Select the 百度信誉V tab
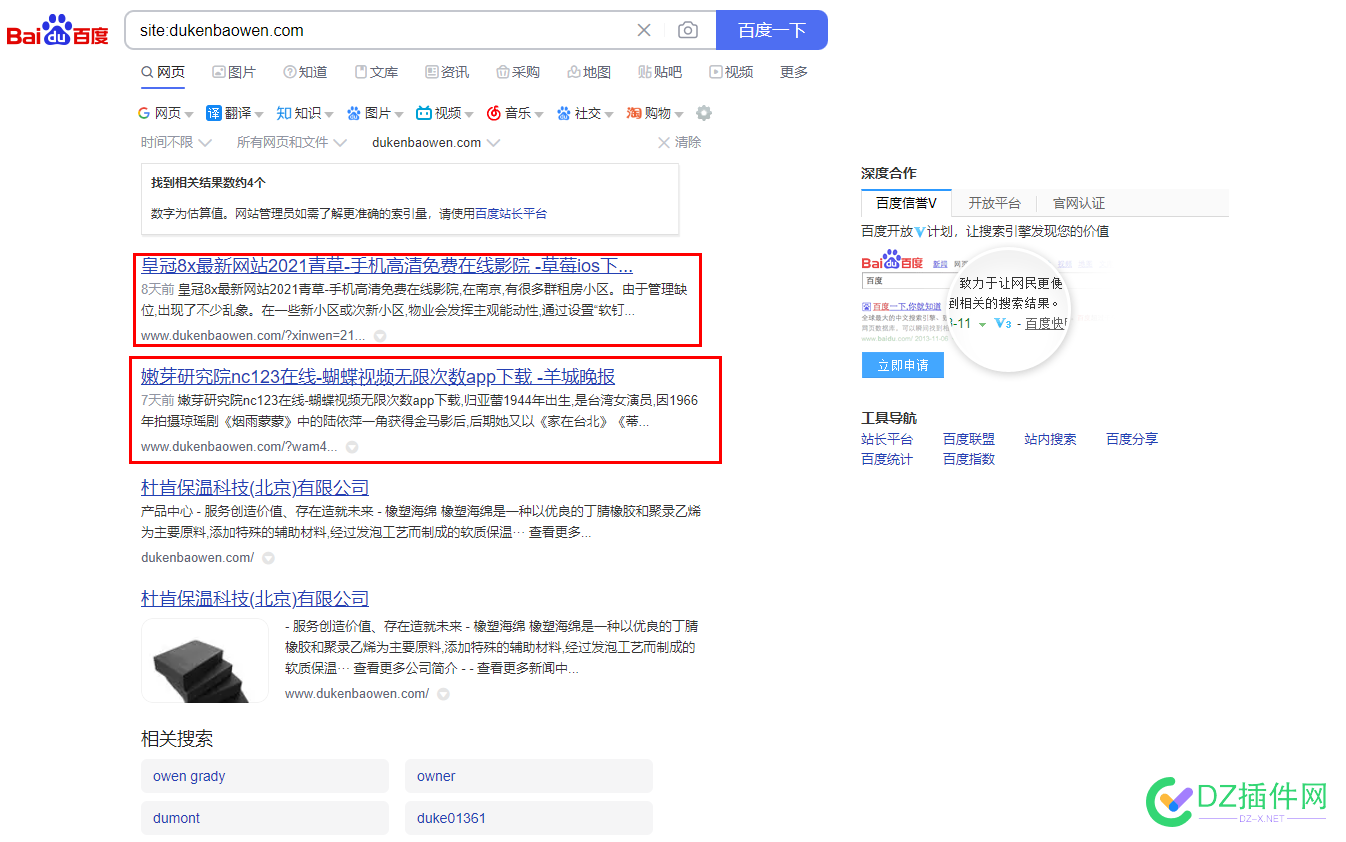The image size is (1346, 842). click(906, 203)
